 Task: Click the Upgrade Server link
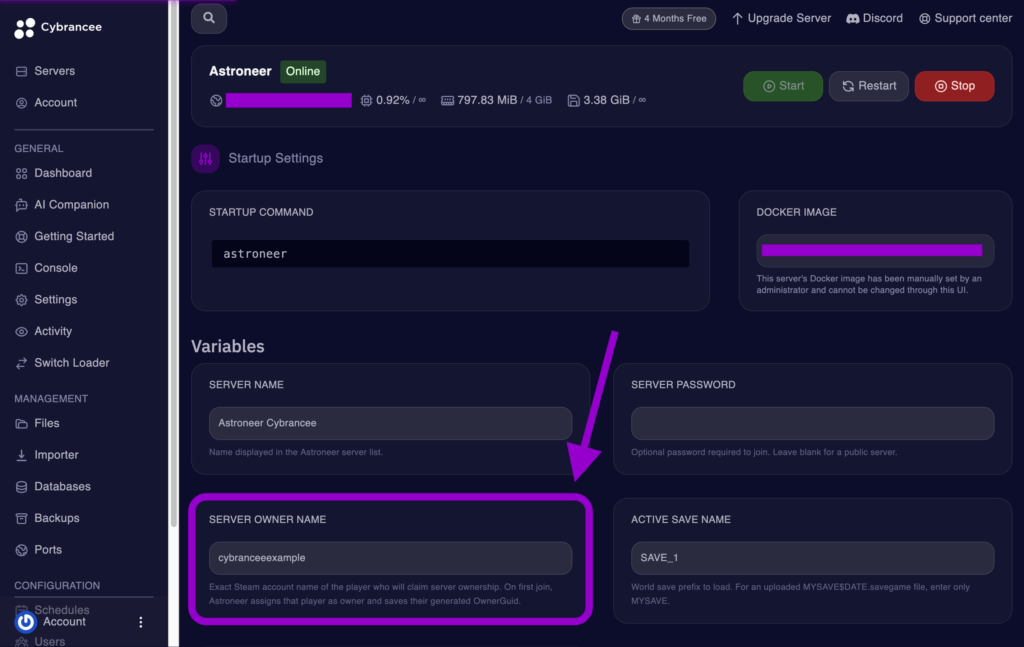pos(781,18)
